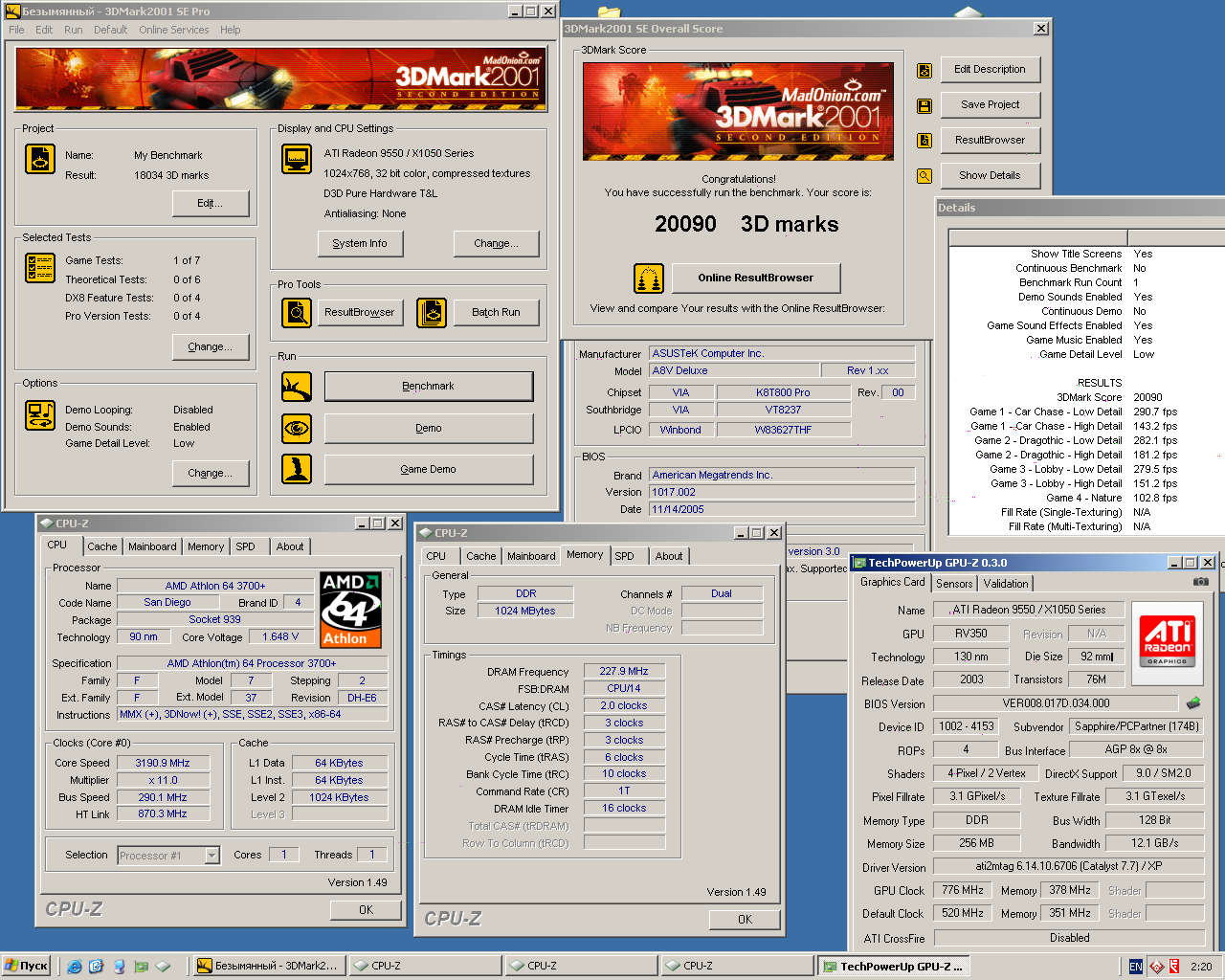
Task: Click OK in the CPU-Z Memory window
Action: 745,919
